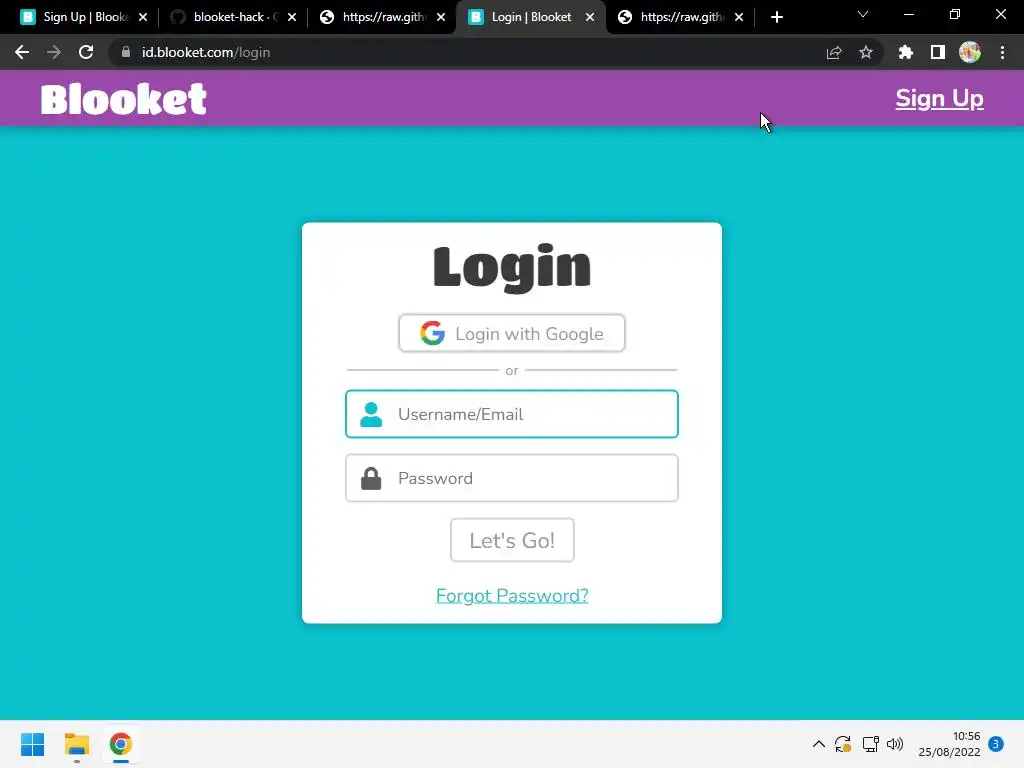The width and height of the screenshot is (1024, 768).
Task: Focus the Password input field
Action: point(511,478)
